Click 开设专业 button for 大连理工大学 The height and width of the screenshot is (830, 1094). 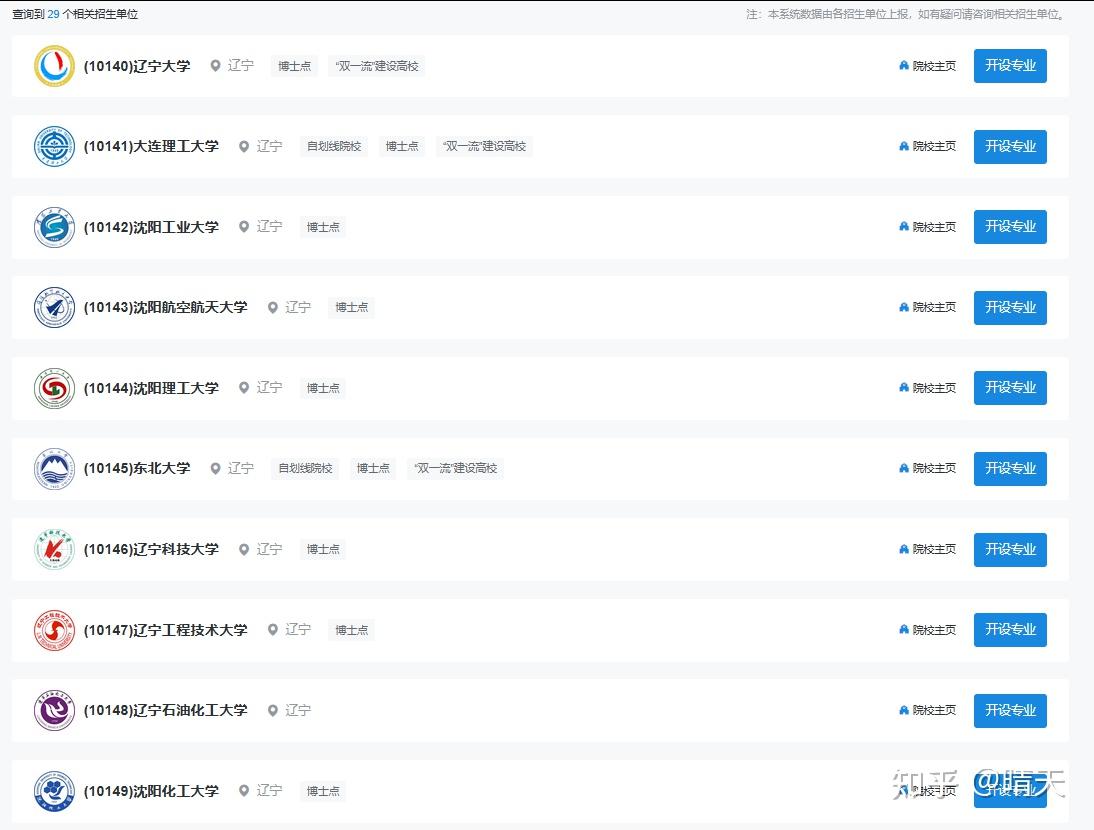[1010, 146]
